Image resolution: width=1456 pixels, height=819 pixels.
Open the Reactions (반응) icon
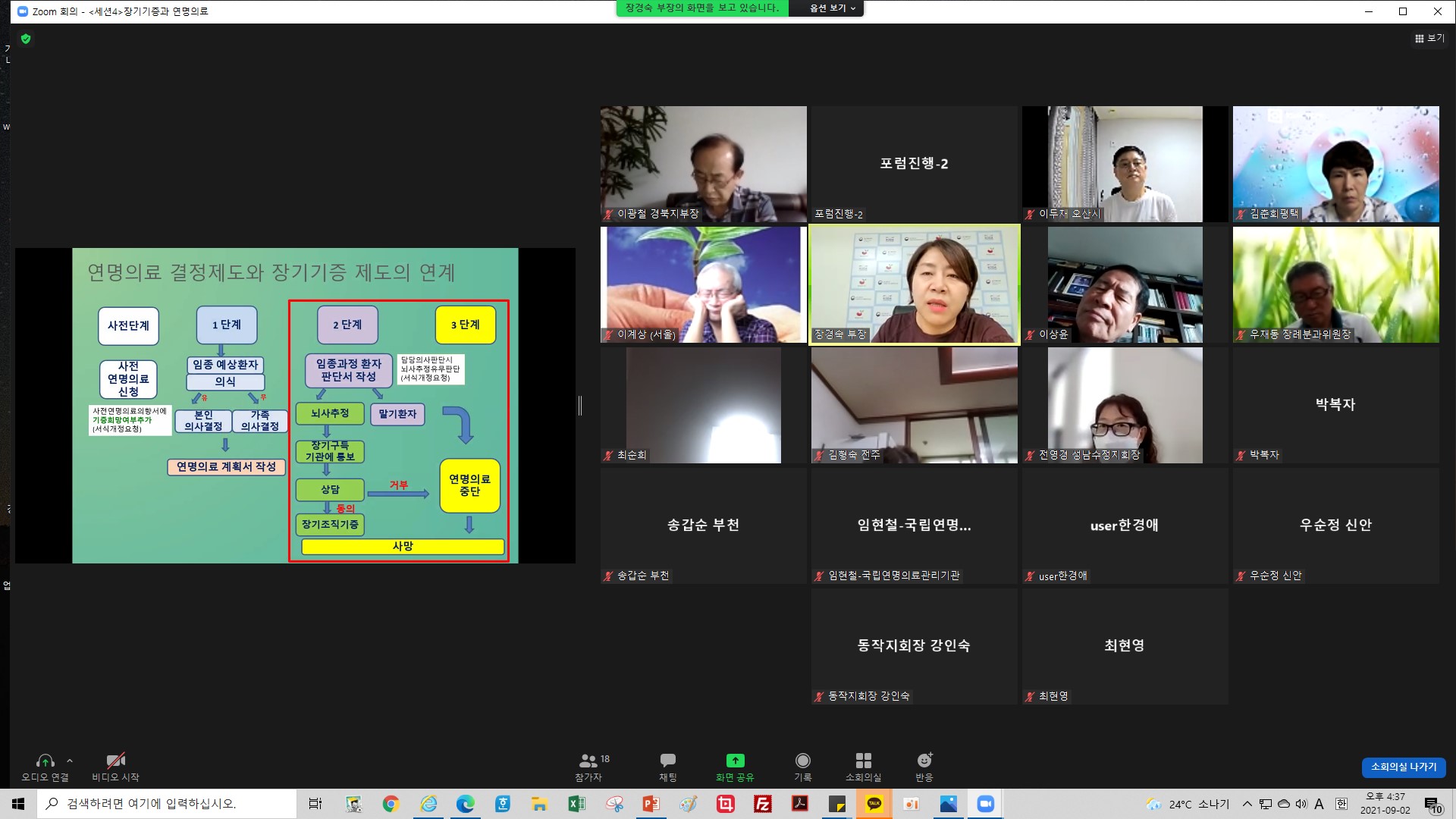[924, 761]
